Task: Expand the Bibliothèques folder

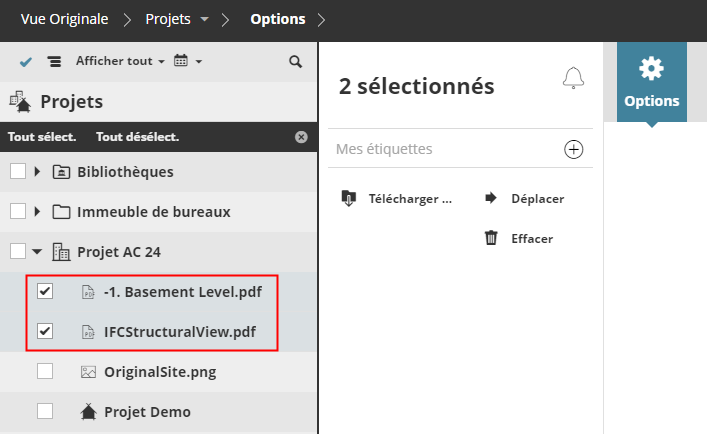Action: (x=38, y=172)
